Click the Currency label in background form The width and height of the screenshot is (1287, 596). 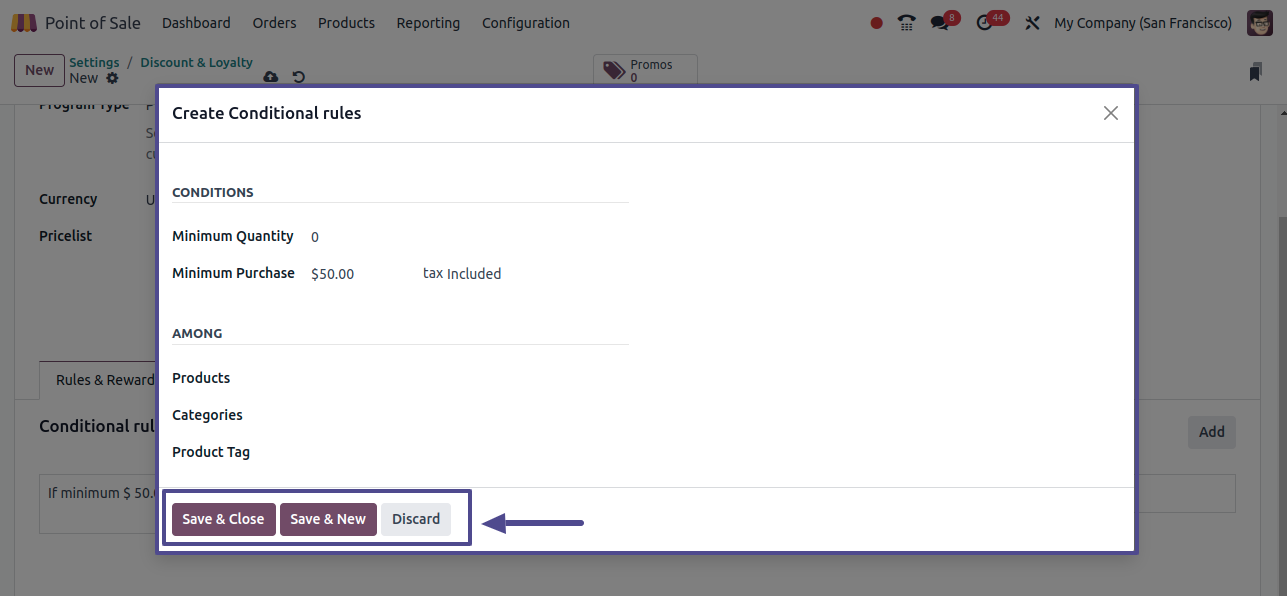(68, 199)
